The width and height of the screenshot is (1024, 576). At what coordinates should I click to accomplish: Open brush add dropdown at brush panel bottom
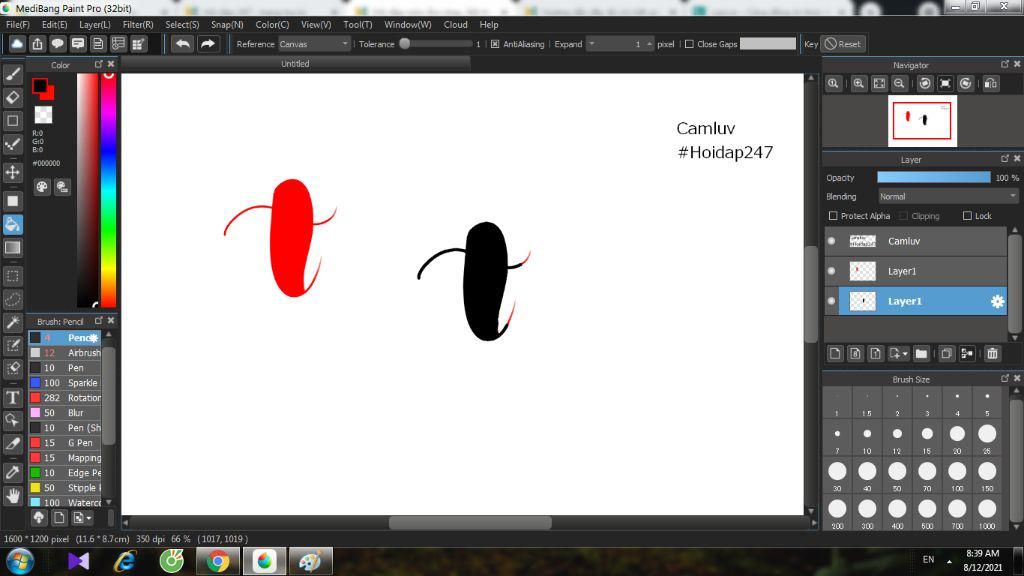pyautogui.click(x=82, y=518)
